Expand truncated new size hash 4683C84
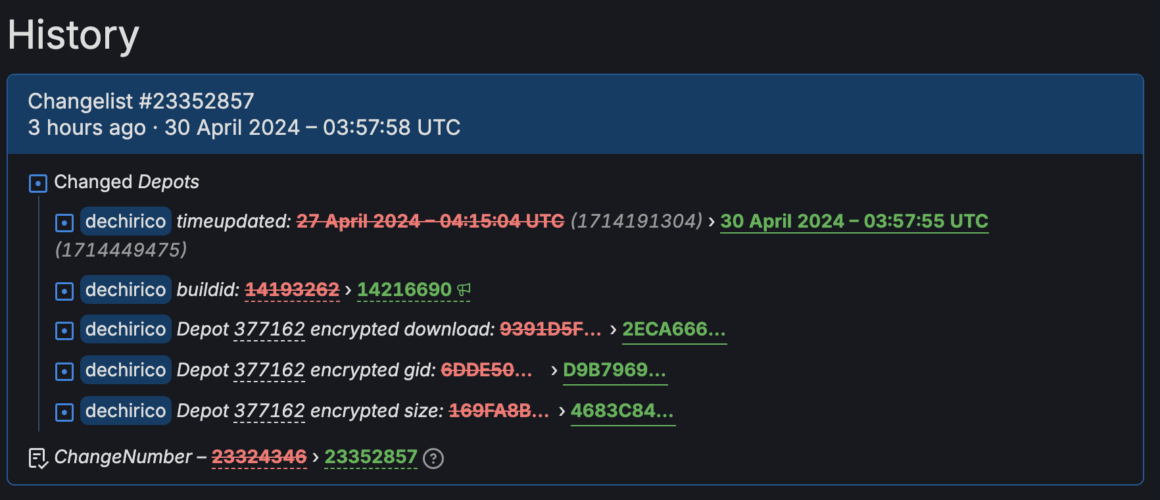The width and height of the screenshot is (1160, 500). (x=622, y=410)
